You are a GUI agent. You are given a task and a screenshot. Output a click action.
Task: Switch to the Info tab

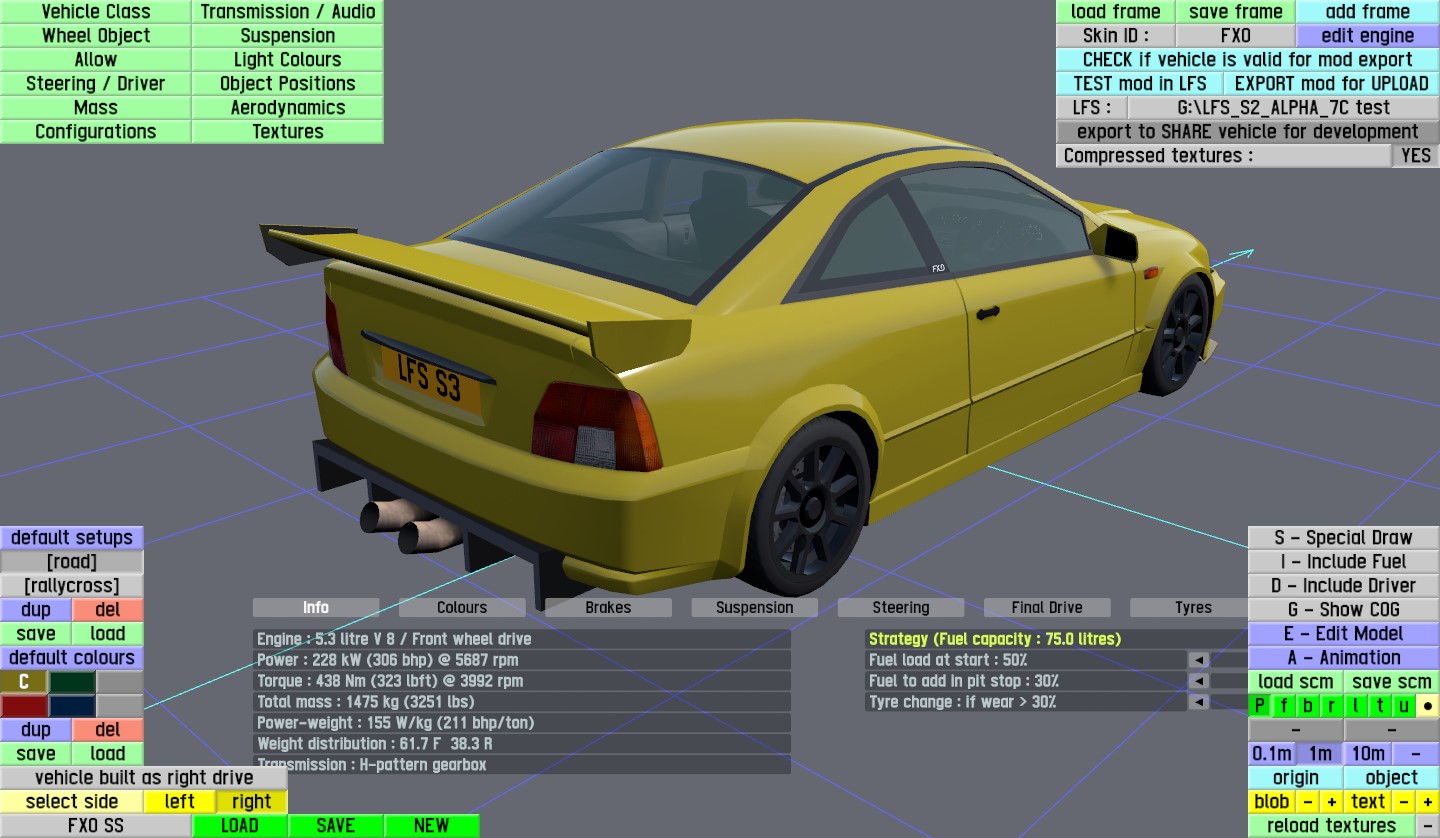(x=316, y=608)
